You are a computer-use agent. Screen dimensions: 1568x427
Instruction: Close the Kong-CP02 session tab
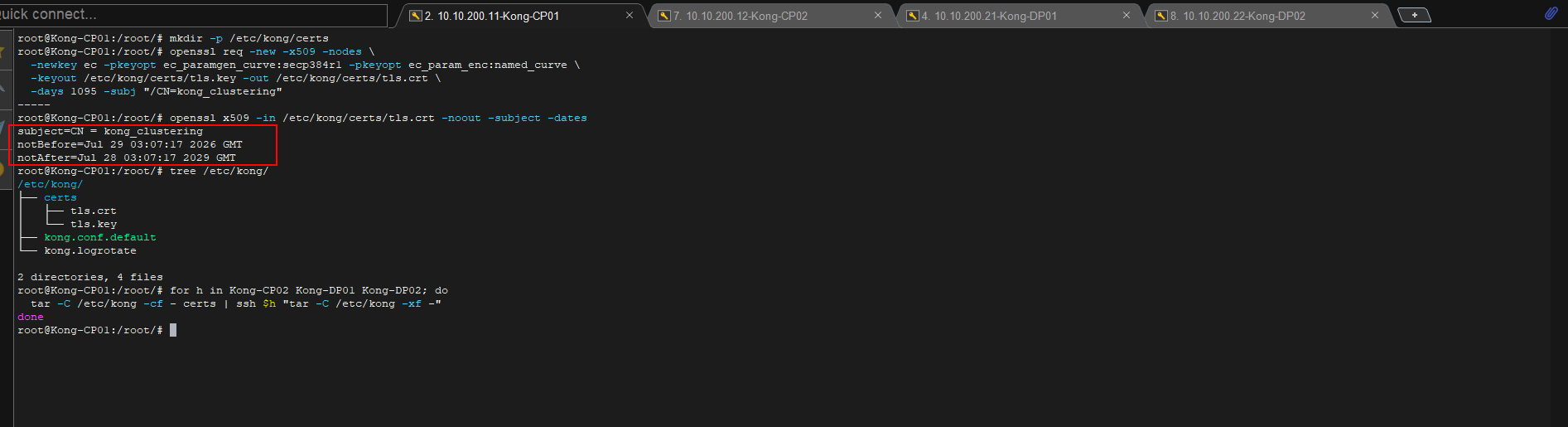tap(878, 16)
